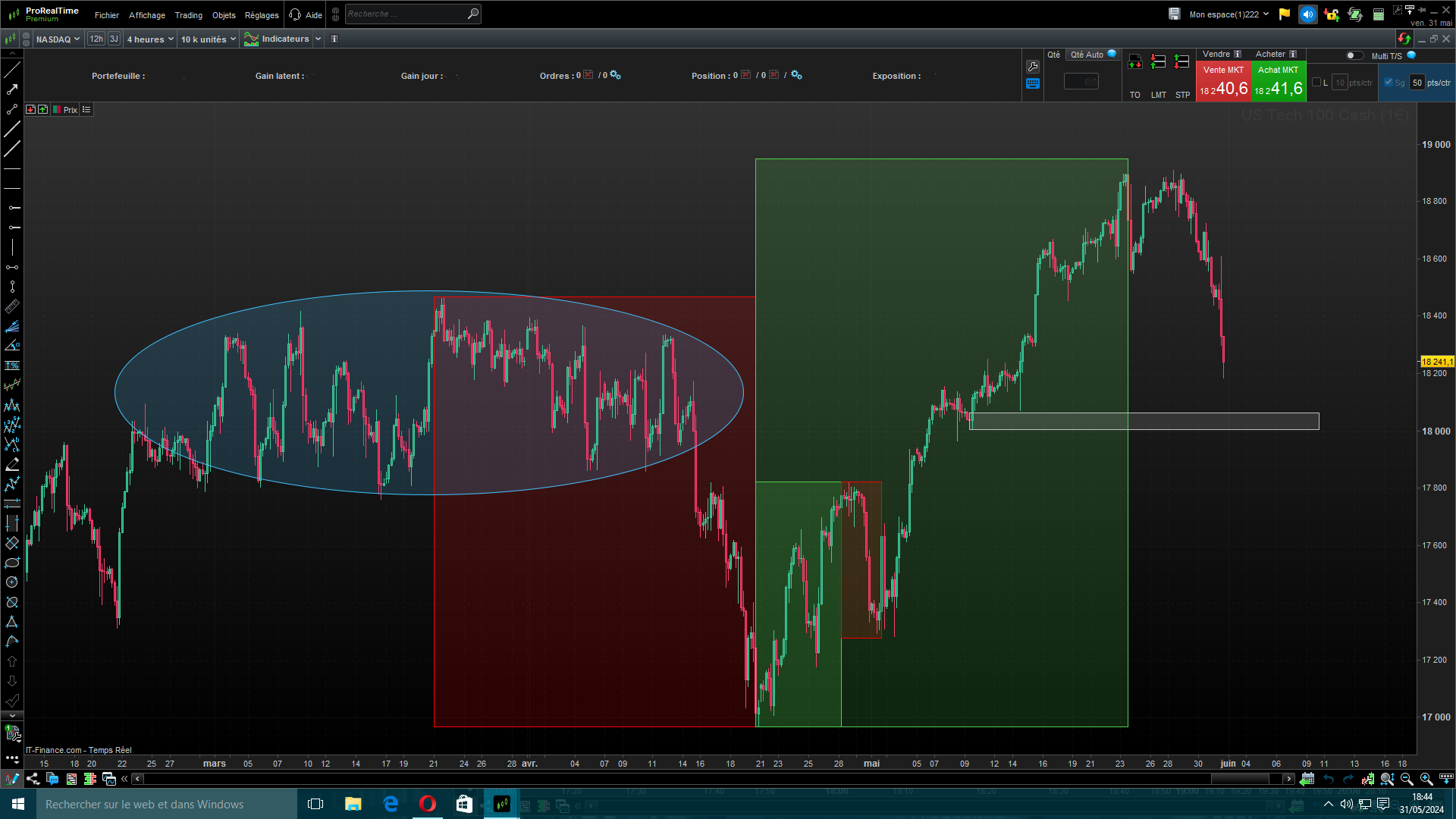1456x819 pixels.
Task: Click the STP stop order icon
Action: point(1182,62)
